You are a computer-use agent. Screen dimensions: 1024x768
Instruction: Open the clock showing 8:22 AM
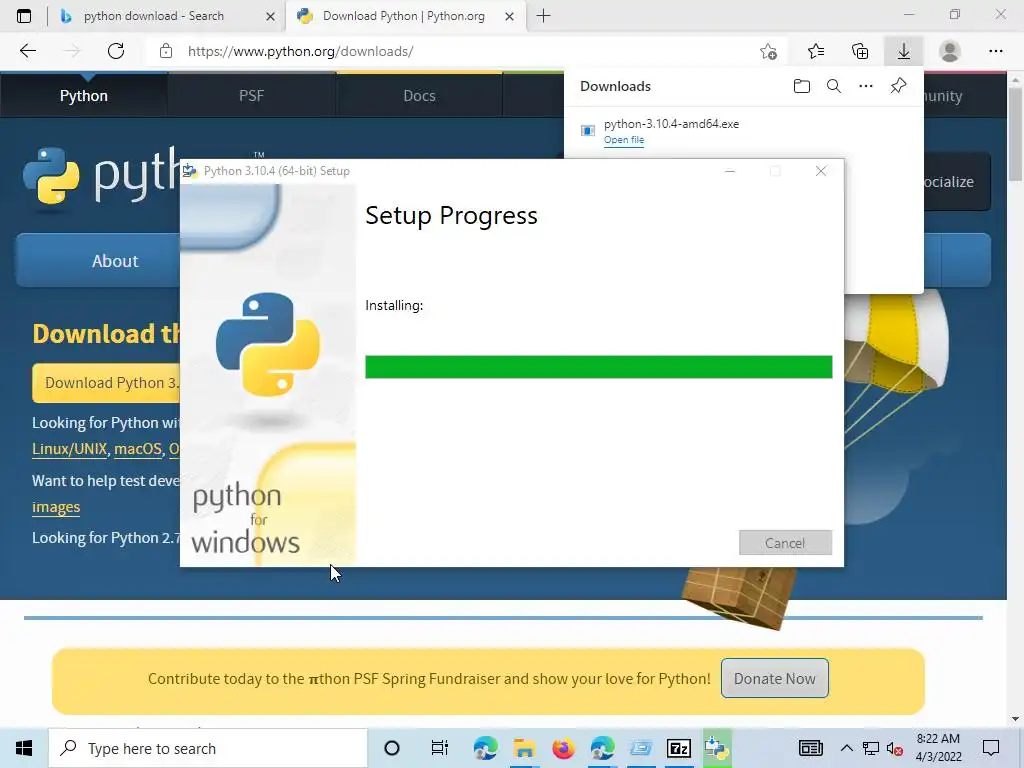(x=938, y=747)
